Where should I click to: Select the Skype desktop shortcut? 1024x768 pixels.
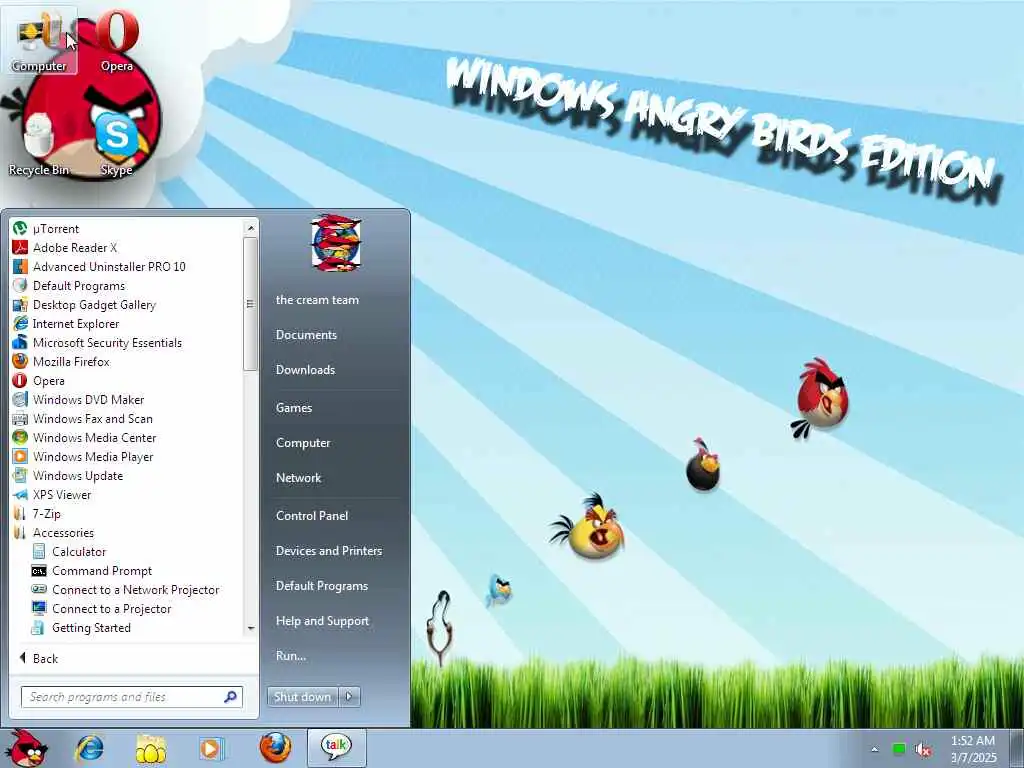click(117, 145)
